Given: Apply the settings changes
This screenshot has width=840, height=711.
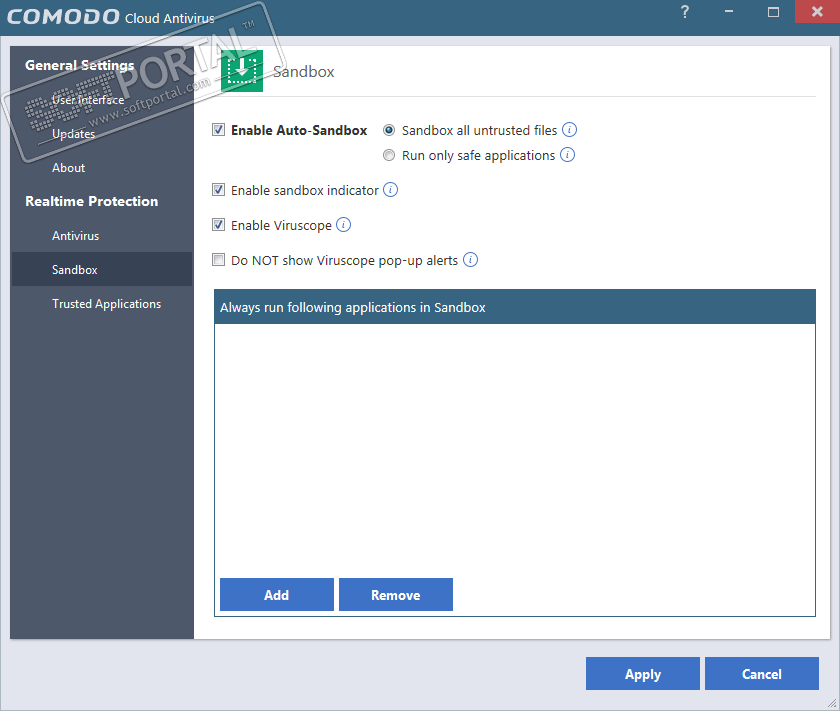Looking at the screenshot, I should (x=643, y=673).
